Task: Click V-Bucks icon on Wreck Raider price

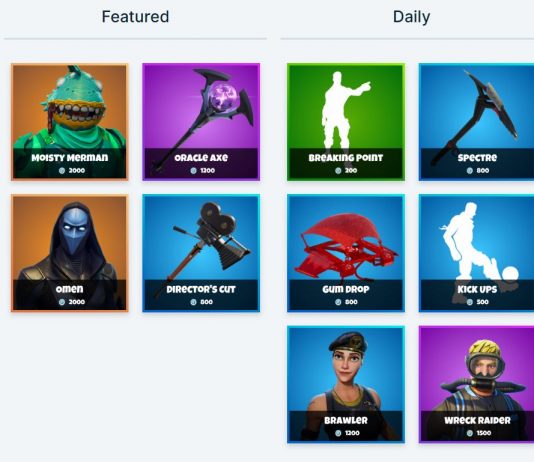Action: coord(470,433)
